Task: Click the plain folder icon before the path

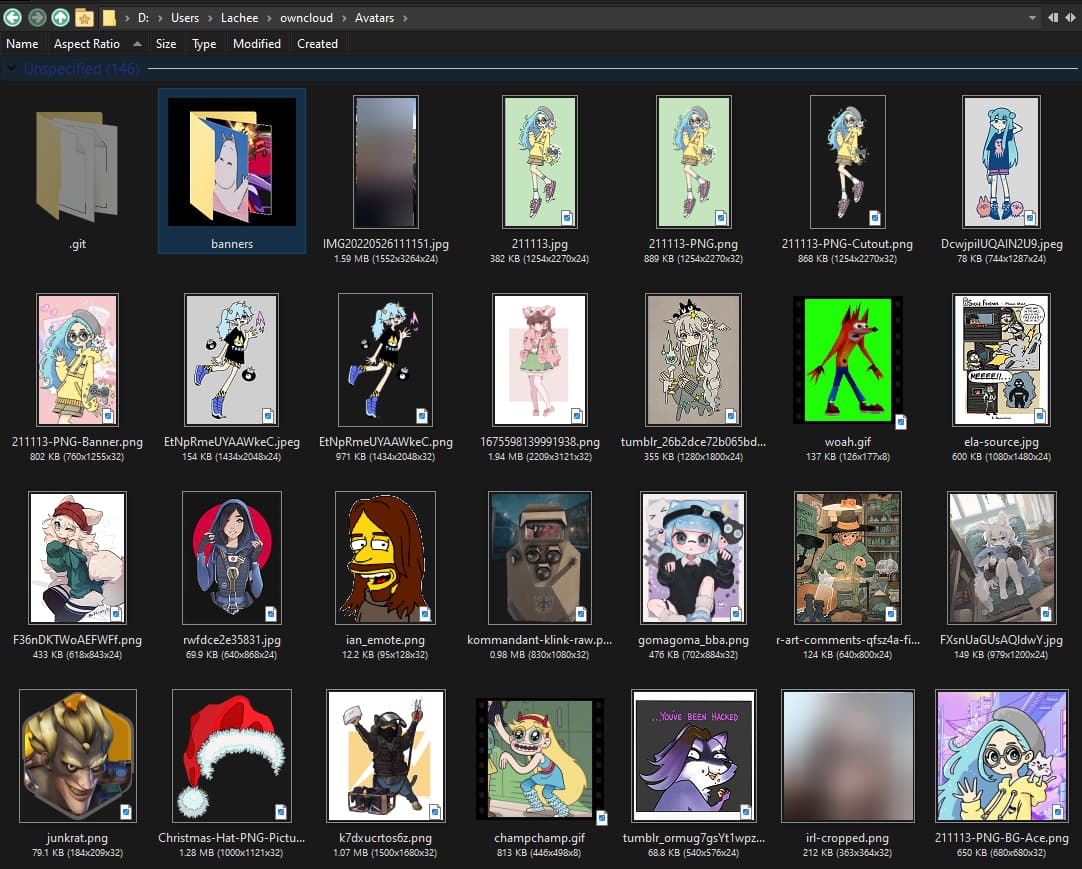Action: tap(109, 17)
